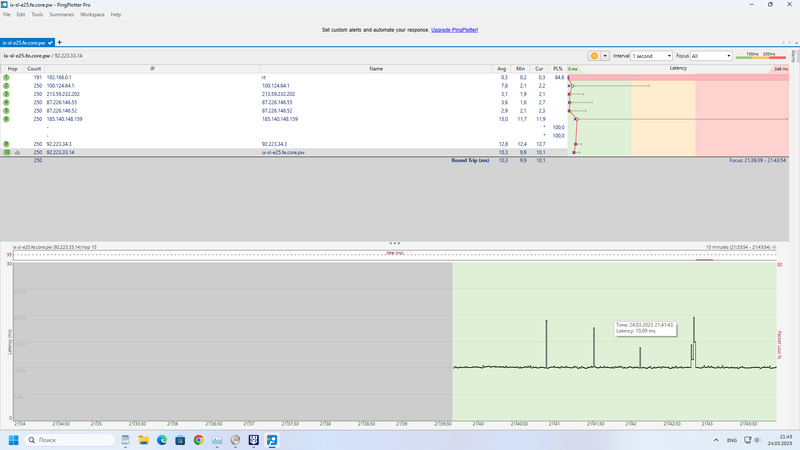Click the PL% column header
This screenshot has width=800, height=450.
point(558,69)
